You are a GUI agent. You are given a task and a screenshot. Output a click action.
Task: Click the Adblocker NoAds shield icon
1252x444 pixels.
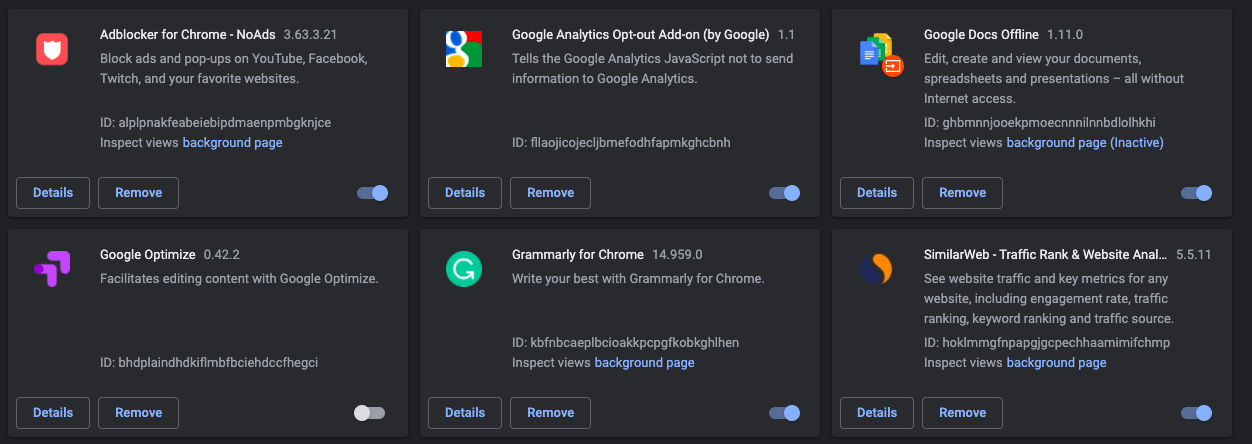(52, 48)
